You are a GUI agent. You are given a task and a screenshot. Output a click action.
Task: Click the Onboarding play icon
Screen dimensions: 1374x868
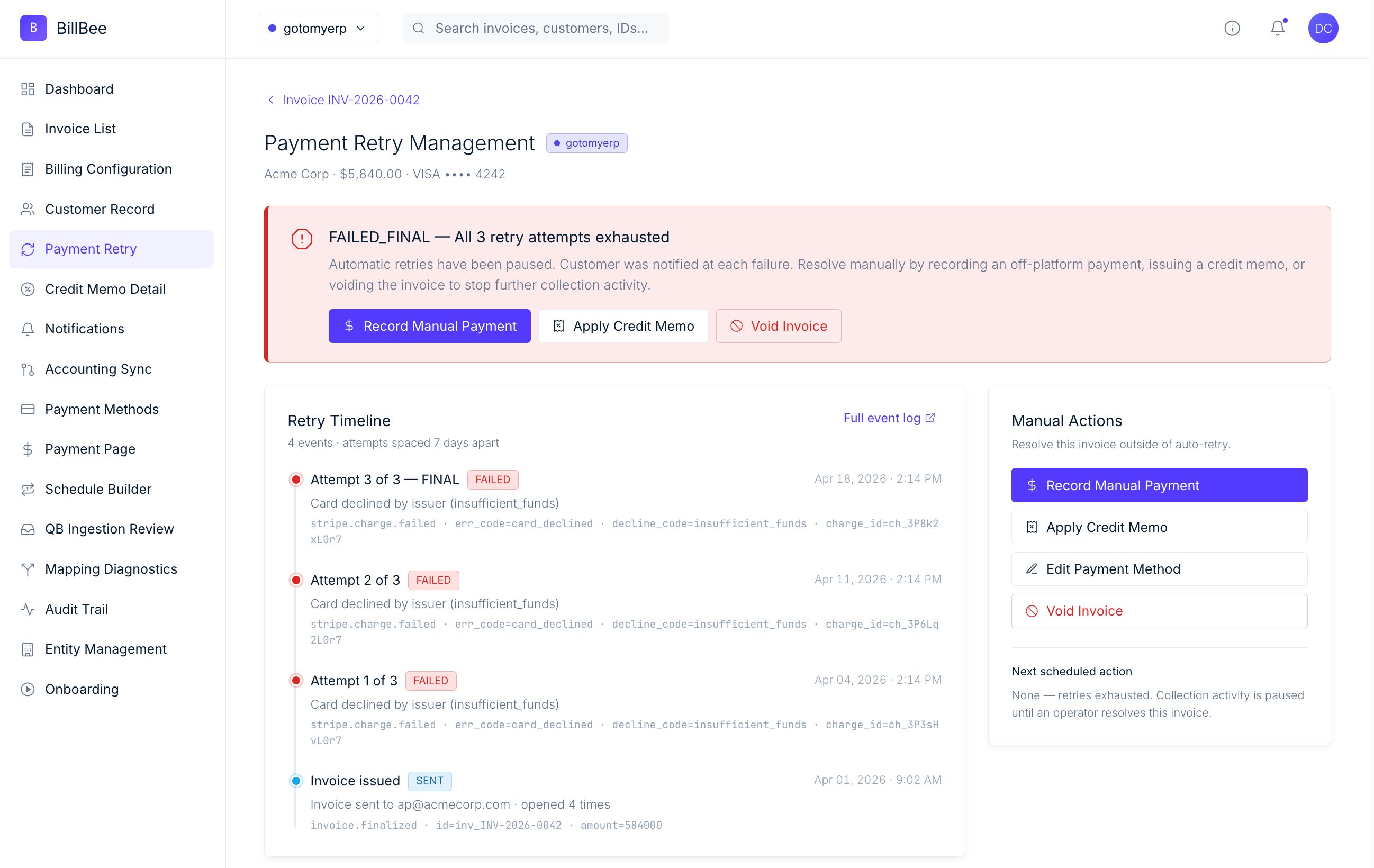pyautogui.click(x=28, y=689)
